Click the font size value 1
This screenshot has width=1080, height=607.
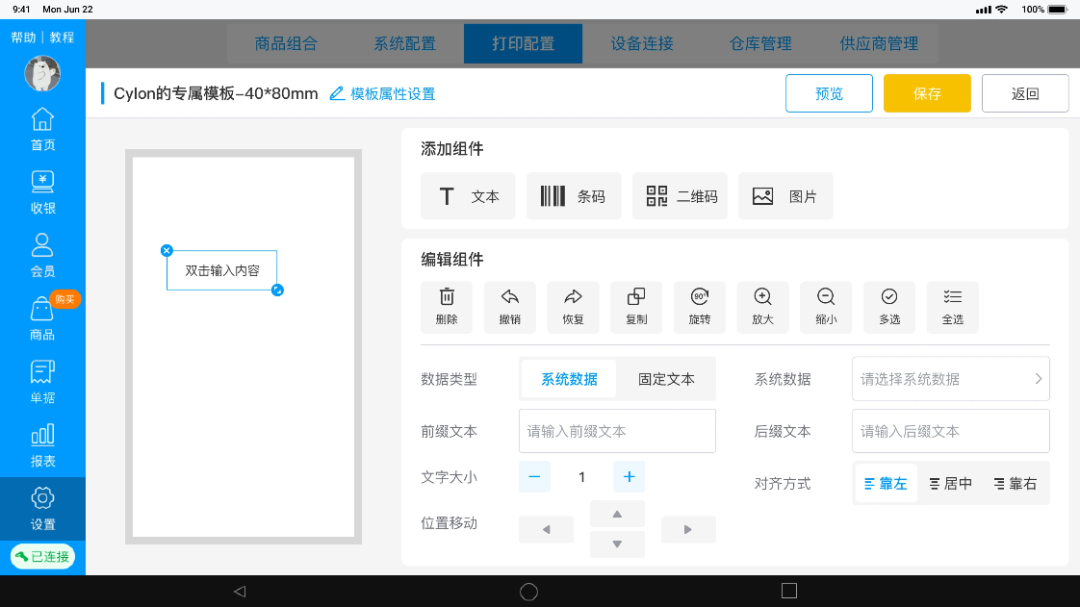582,477
